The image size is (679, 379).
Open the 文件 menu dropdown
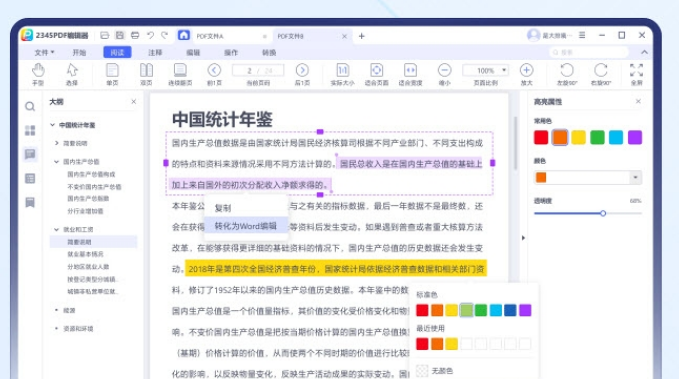click(44, 52)
